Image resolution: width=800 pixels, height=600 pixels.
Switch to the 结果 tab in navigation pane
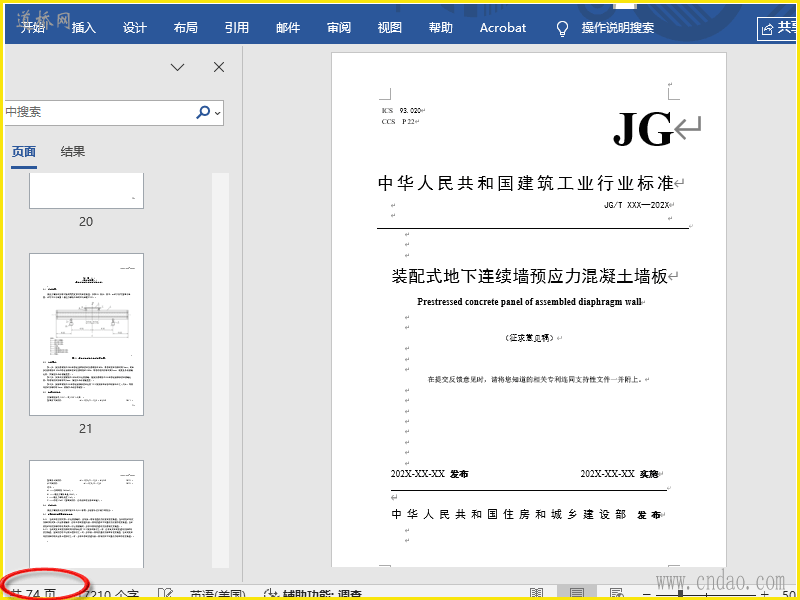coord(73,152)
